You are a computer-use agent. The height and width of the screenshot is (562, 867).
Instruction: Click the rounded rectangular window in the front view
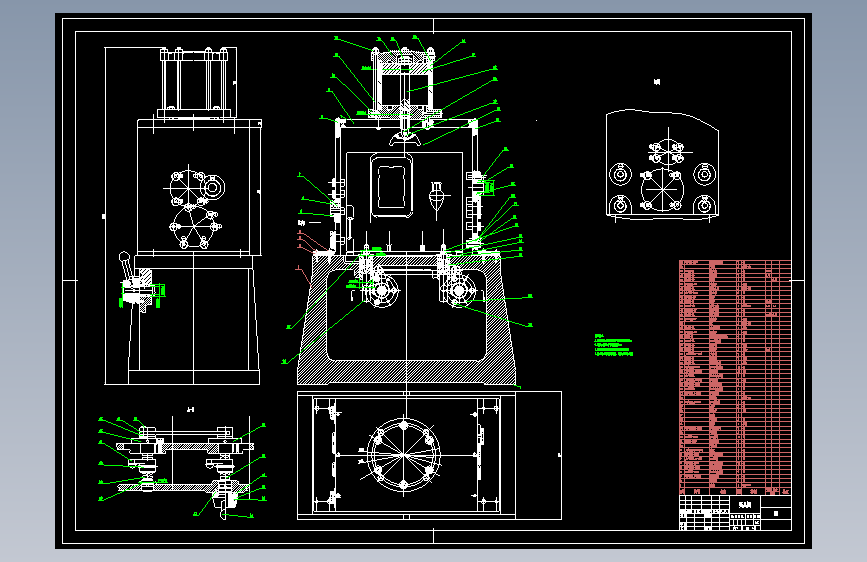391,186
